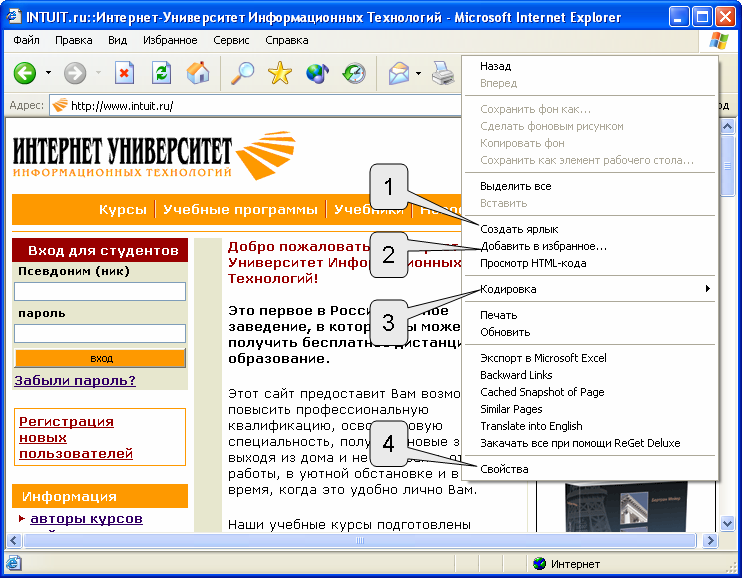742x578 pixels.
Task: Click the пароль input field
Action: point(100,333)
